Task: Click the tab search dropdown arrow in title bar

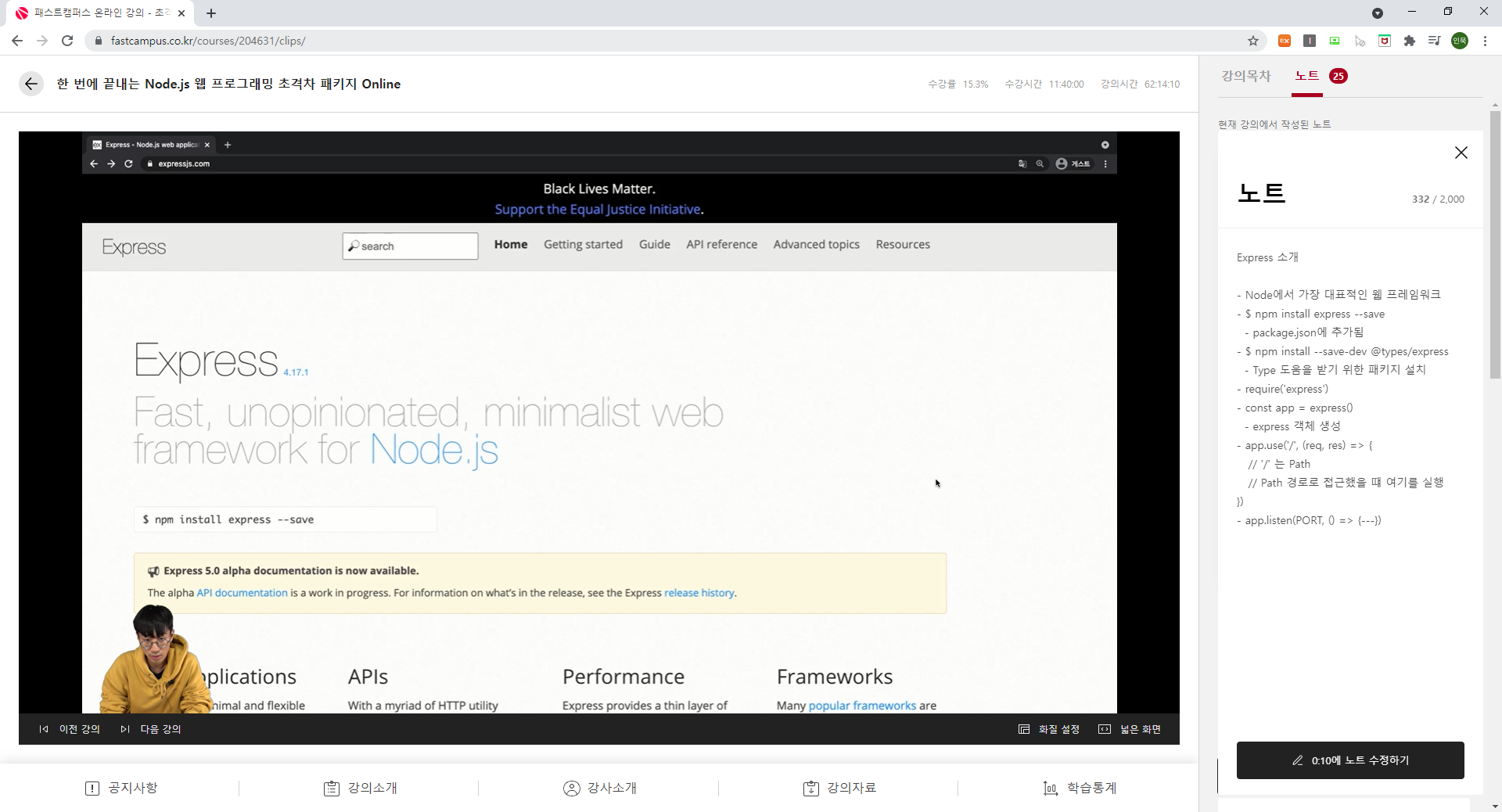Action: point(1378,13)
